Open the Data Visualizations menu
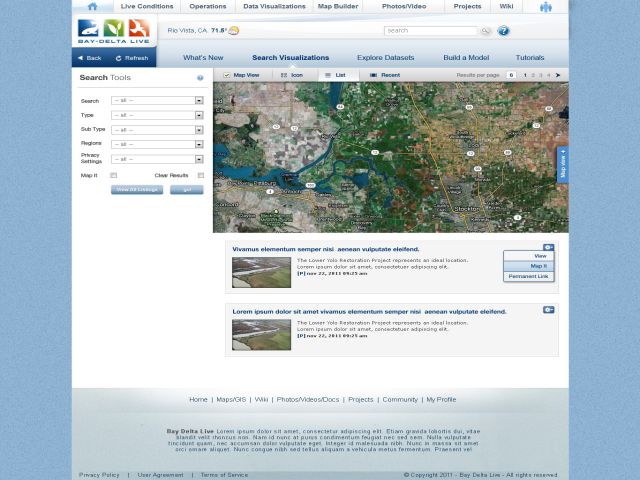This screenshot has height=480, width=640. [x=274, y=7]
